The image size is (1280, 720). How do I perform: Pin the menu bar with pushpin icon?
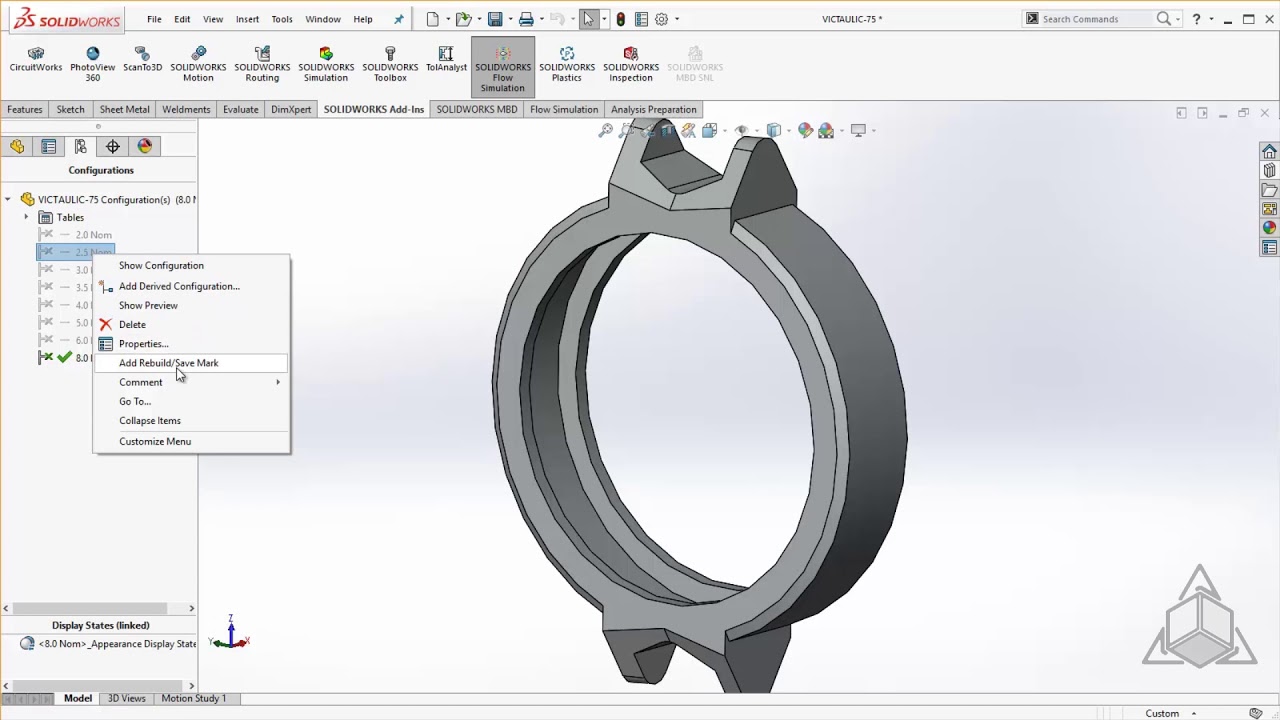tap(399, 19)
